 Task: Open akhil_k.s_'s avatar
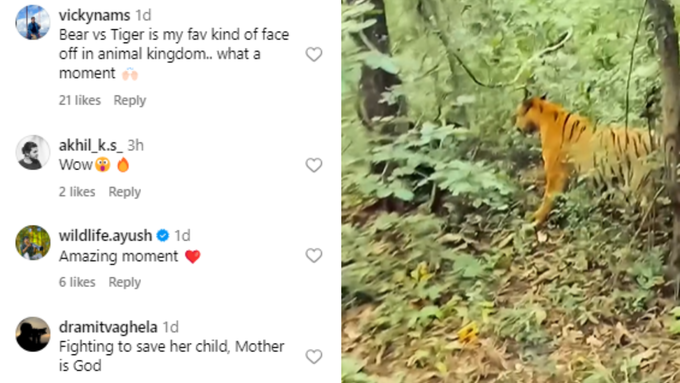[33, 152]
